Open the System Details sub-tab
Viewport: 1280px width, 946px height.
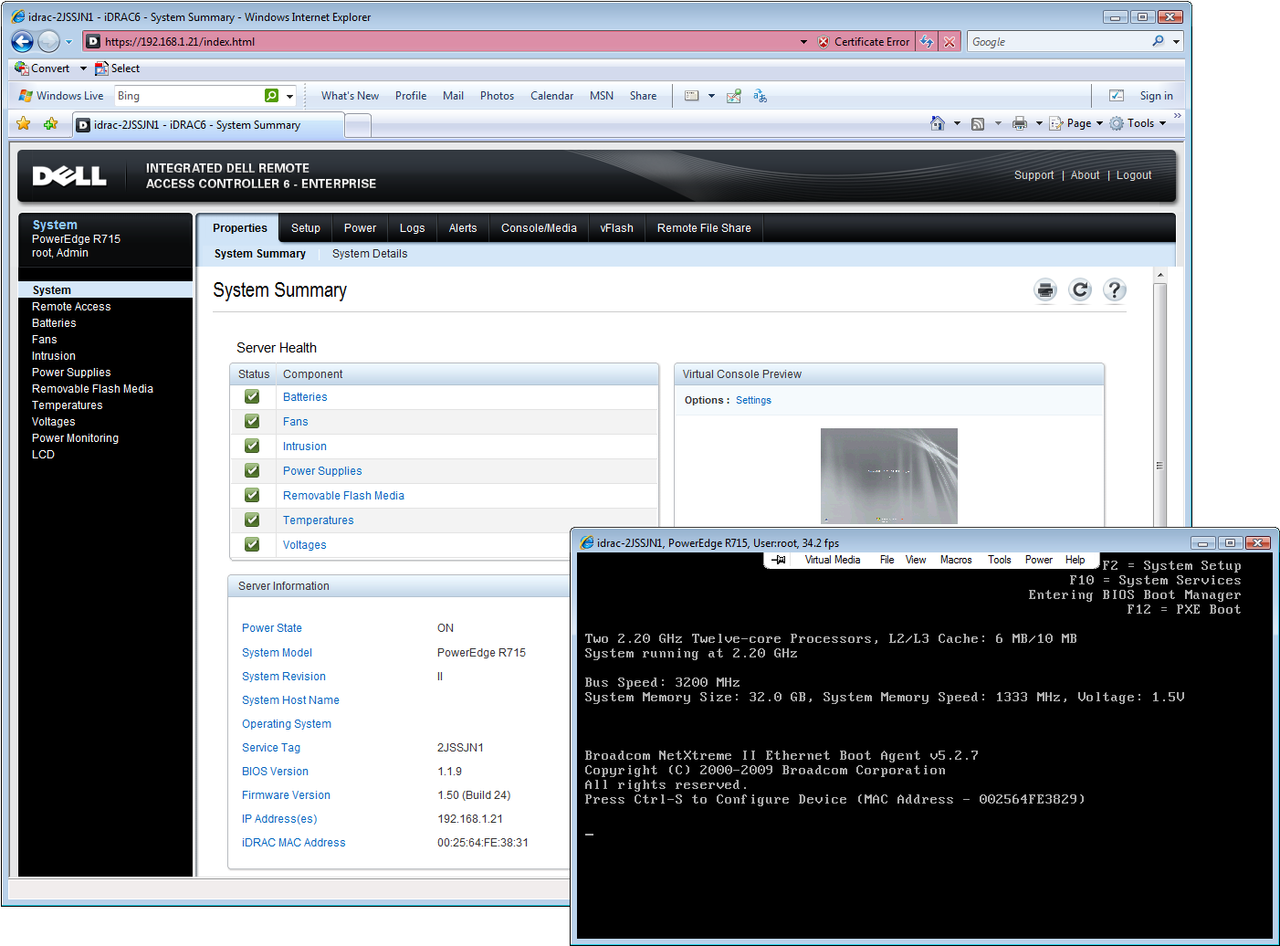370,254
